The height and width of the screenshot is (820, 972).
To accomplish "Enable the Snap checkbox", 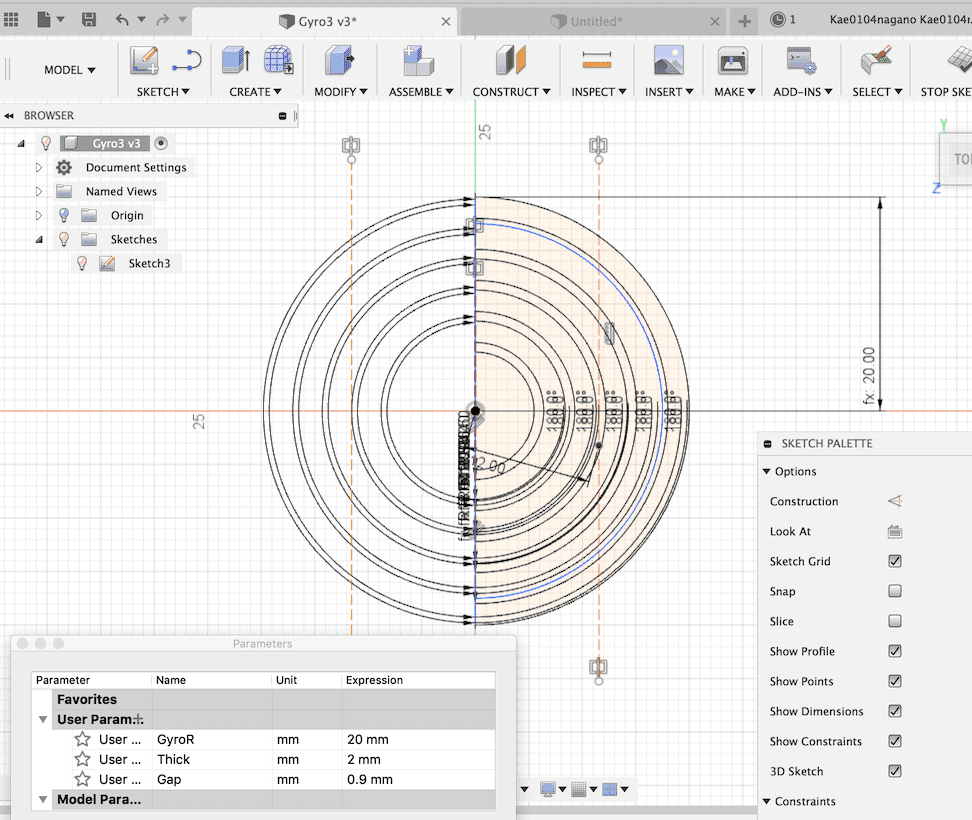I will [895, 591].
